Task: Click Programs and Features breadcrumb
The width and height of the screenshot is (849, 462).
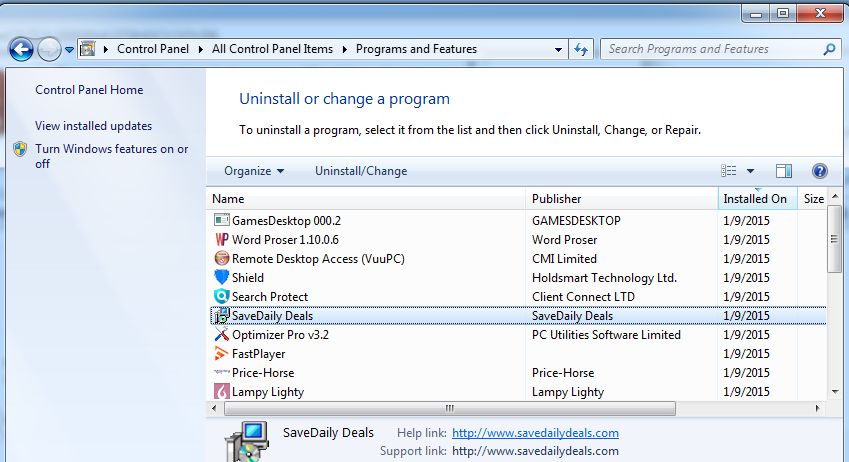Action: point(416,49)
